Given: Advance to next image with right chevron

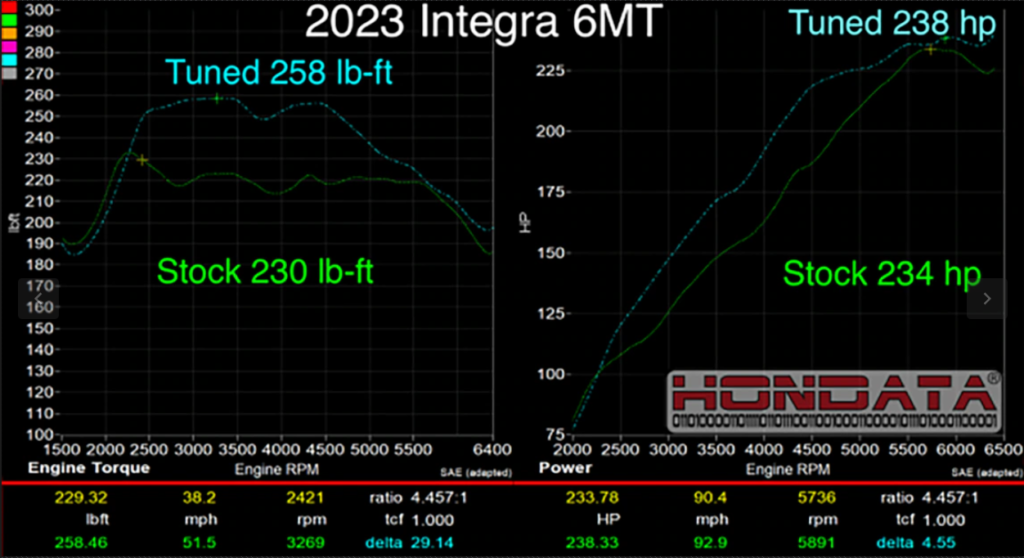Looking at the screenshot, I should (x=986, y=298).
